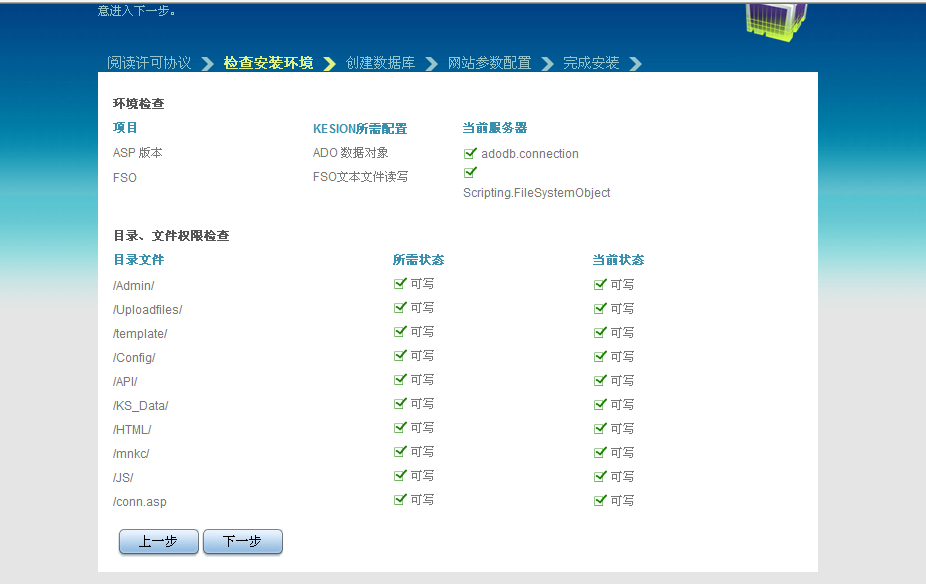Click the checkmark icon for /KS_Data/ current status
Screen dimensions: 926x584
click(x=600, y=404)
